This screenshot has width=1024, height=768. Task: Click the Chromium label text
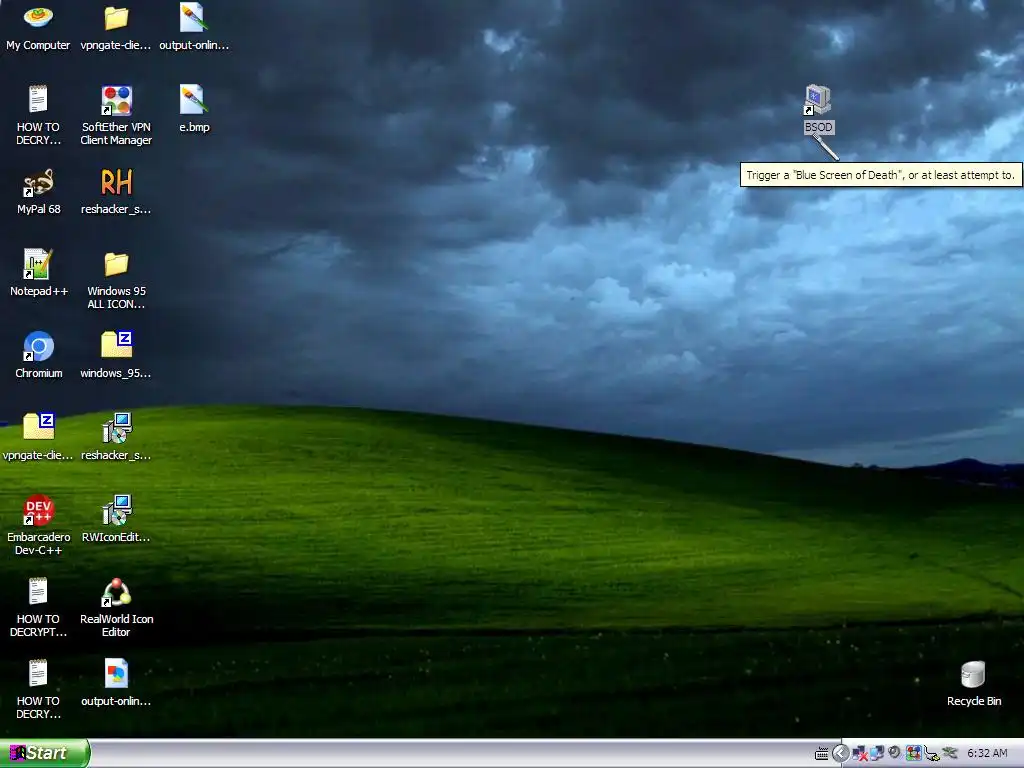tap(39, 374)
